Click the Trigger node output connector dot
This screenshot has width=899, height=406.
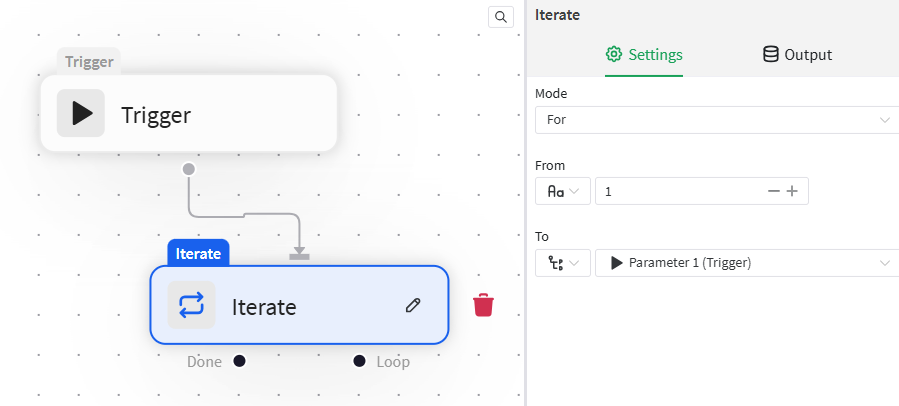pyautogui.click(x=188, y=169)
